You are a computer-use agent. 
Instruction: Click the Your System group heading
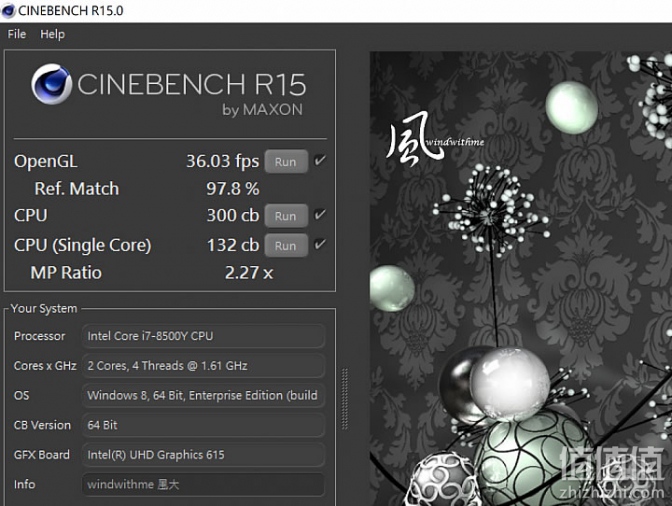[x=44, y=308]
